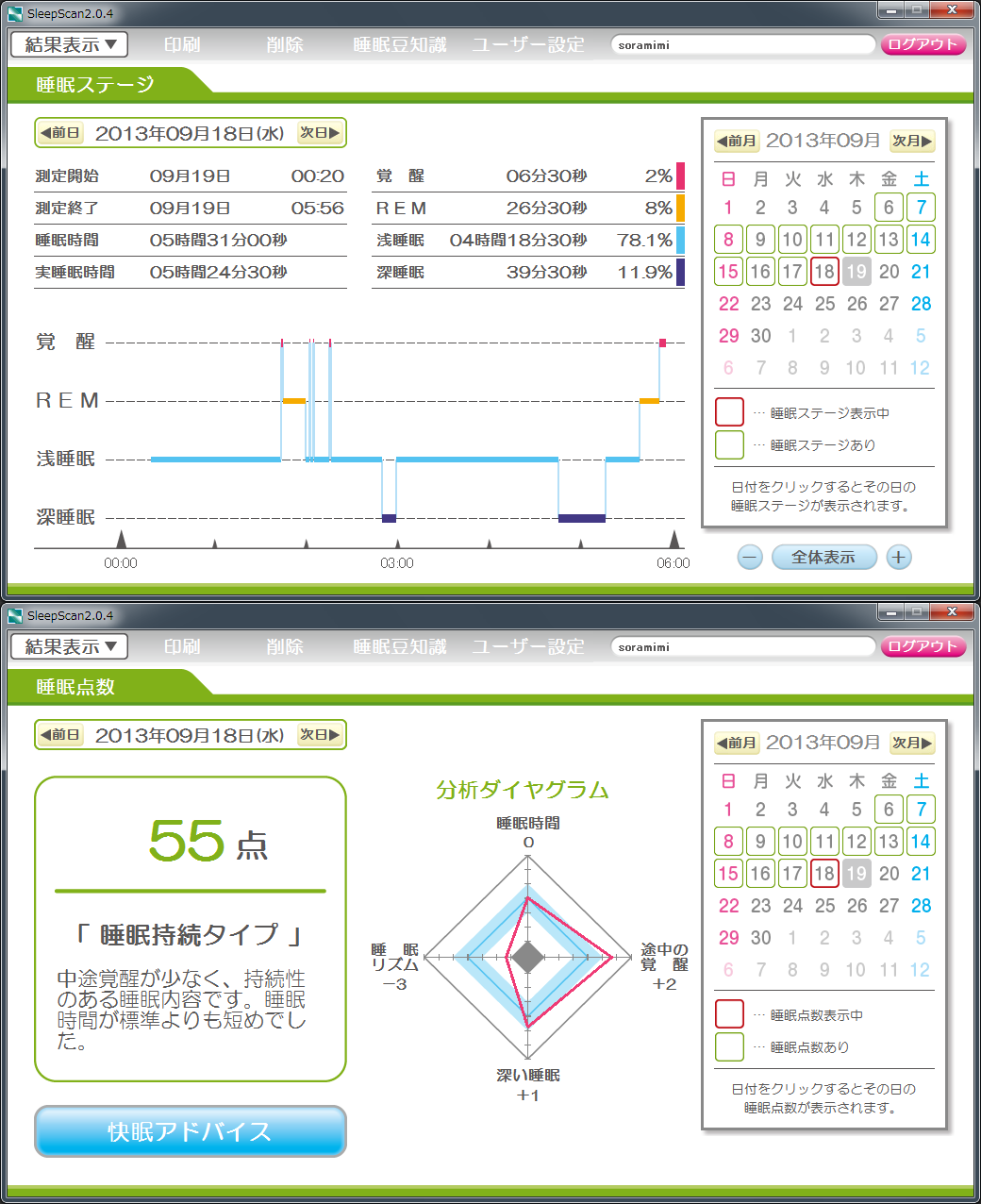Go to next day in sleep stage window
Screen dimensions: 981x1204
(x=320, y=133)
